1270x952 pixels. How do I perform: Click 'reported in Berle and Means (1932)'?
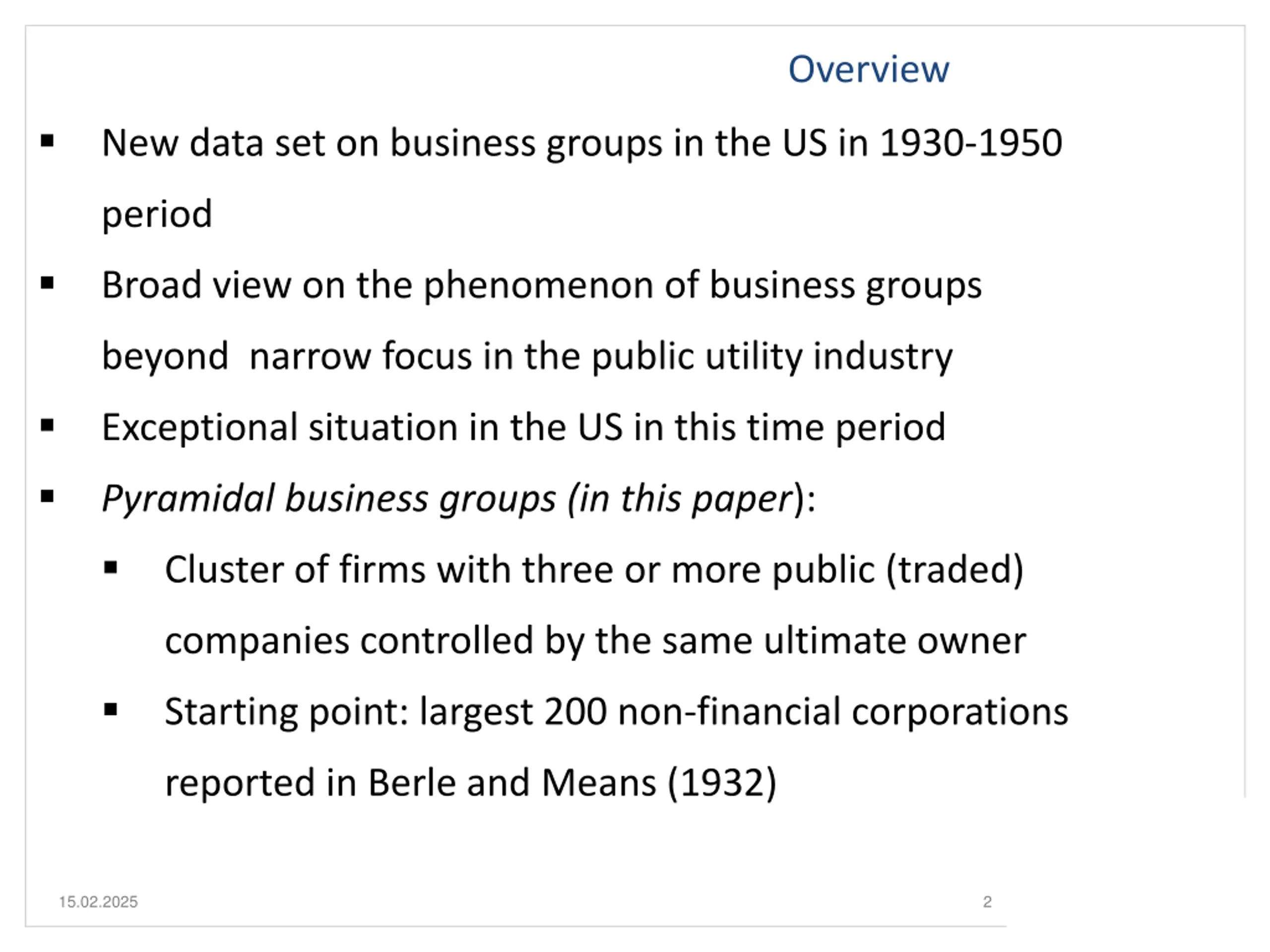pos(471,783)
